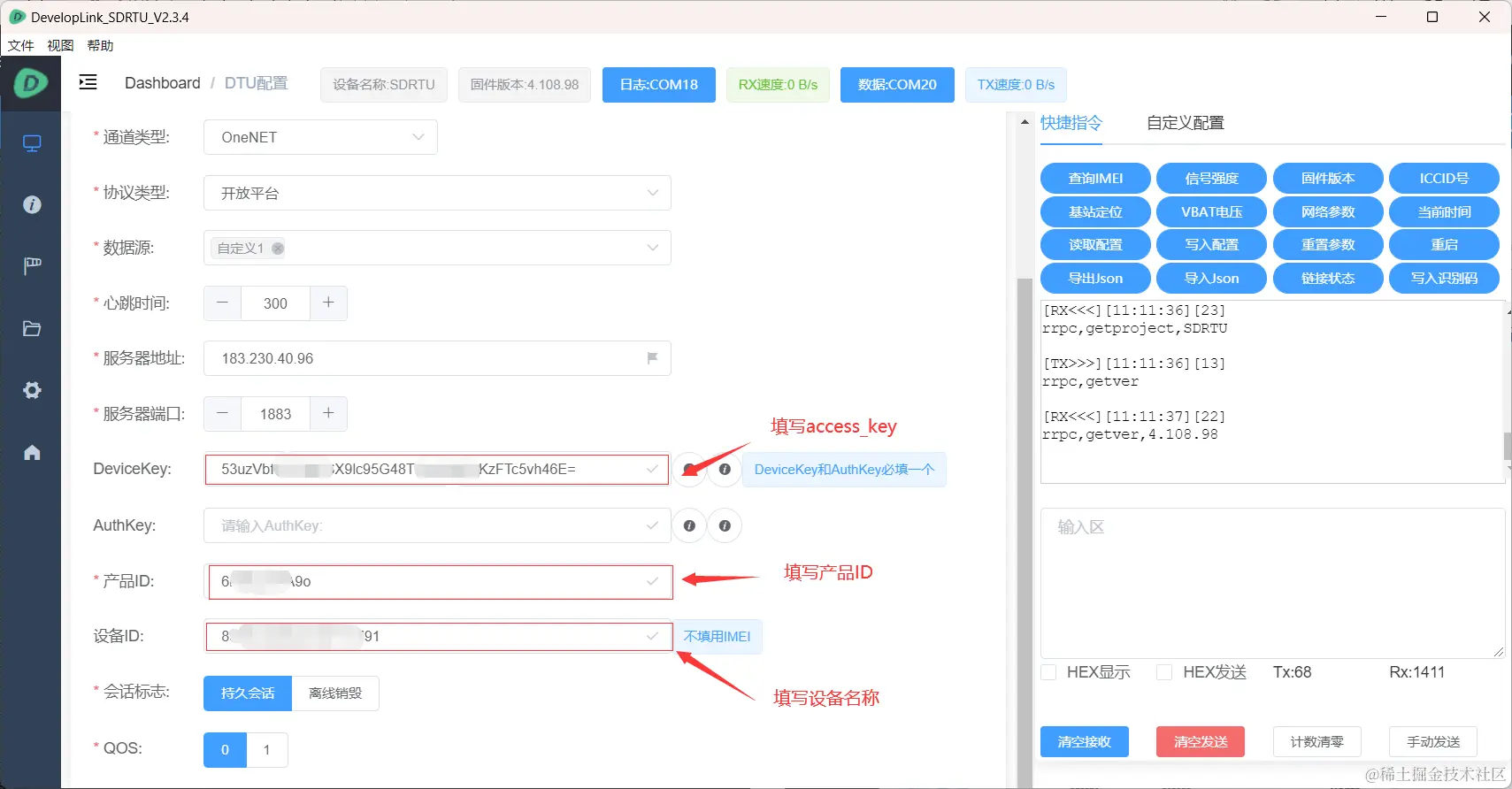
Task: Switch to 自定义配置 tab
Action: click(1186, 123)
